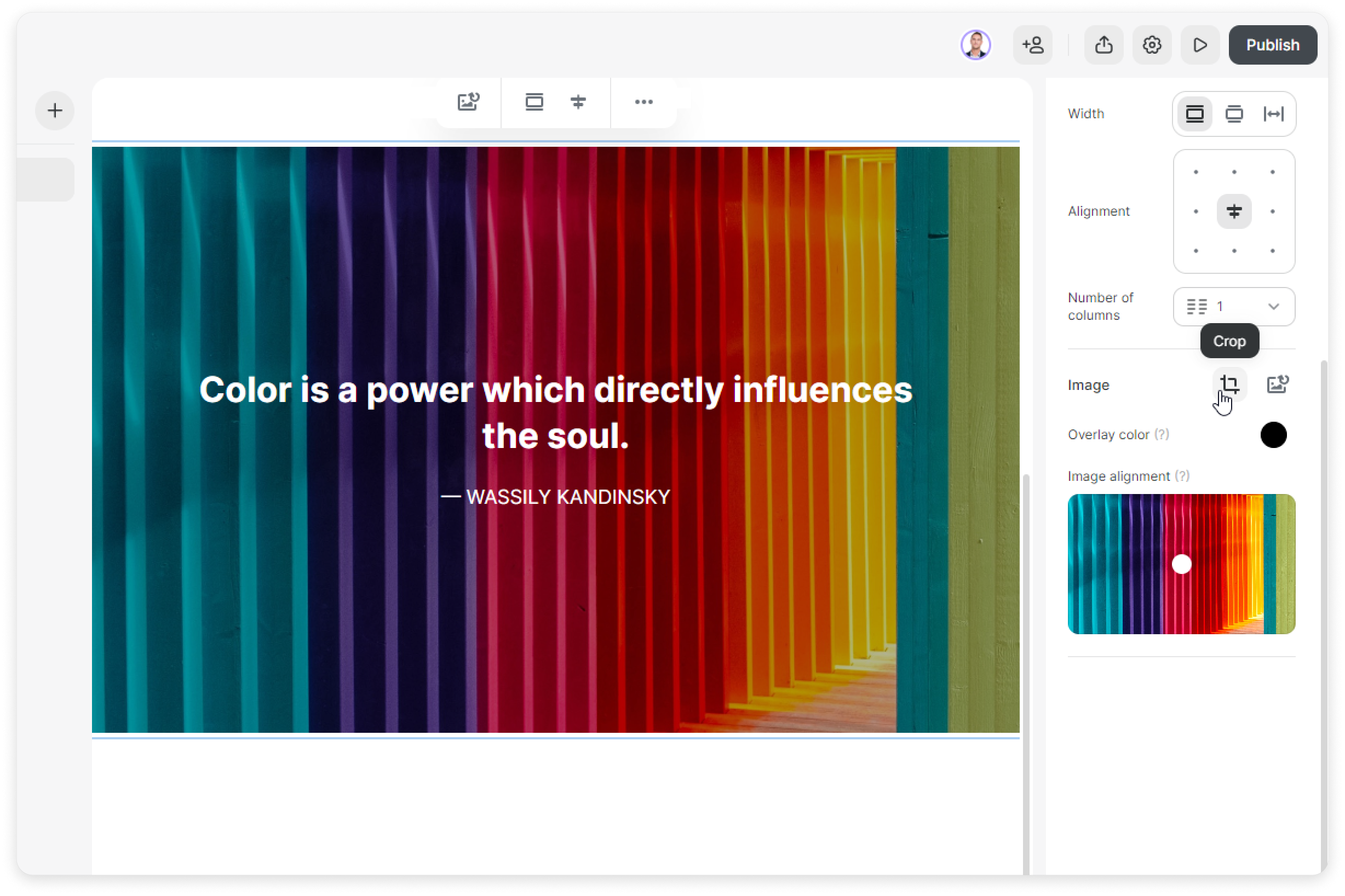This screenshot has width=1345, height=896.
Task: Click the Image alignment help question mark
Action: click(1181, 476)
